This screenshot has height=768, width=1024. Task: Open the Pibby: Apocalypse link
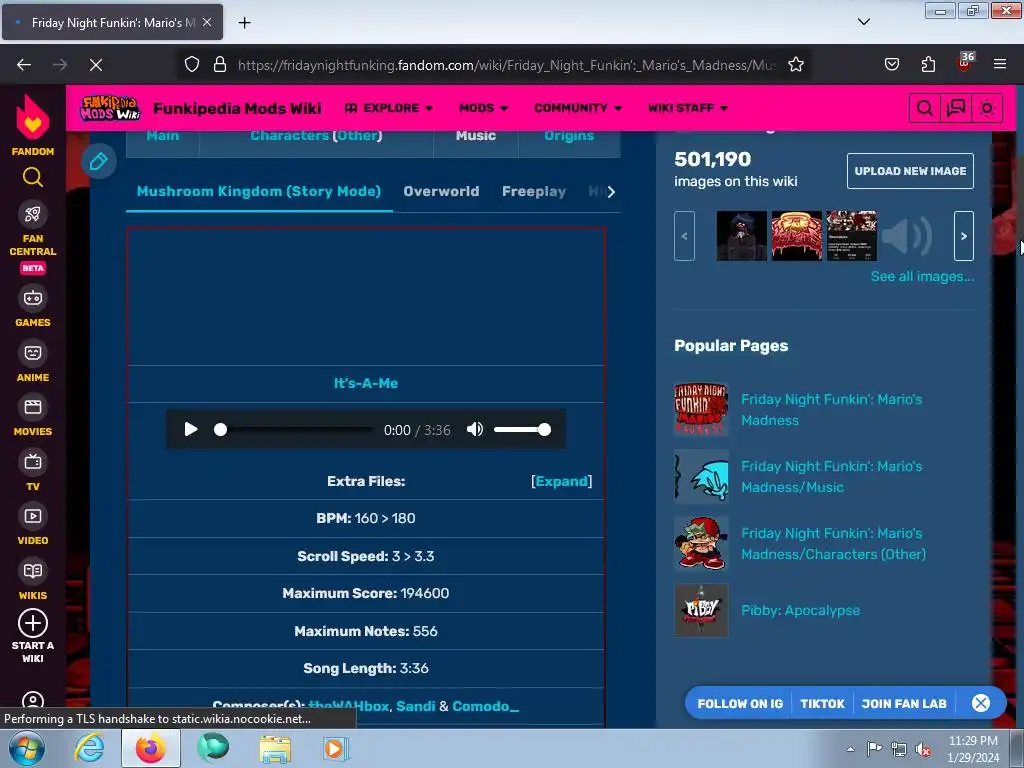tap(800, 611)
